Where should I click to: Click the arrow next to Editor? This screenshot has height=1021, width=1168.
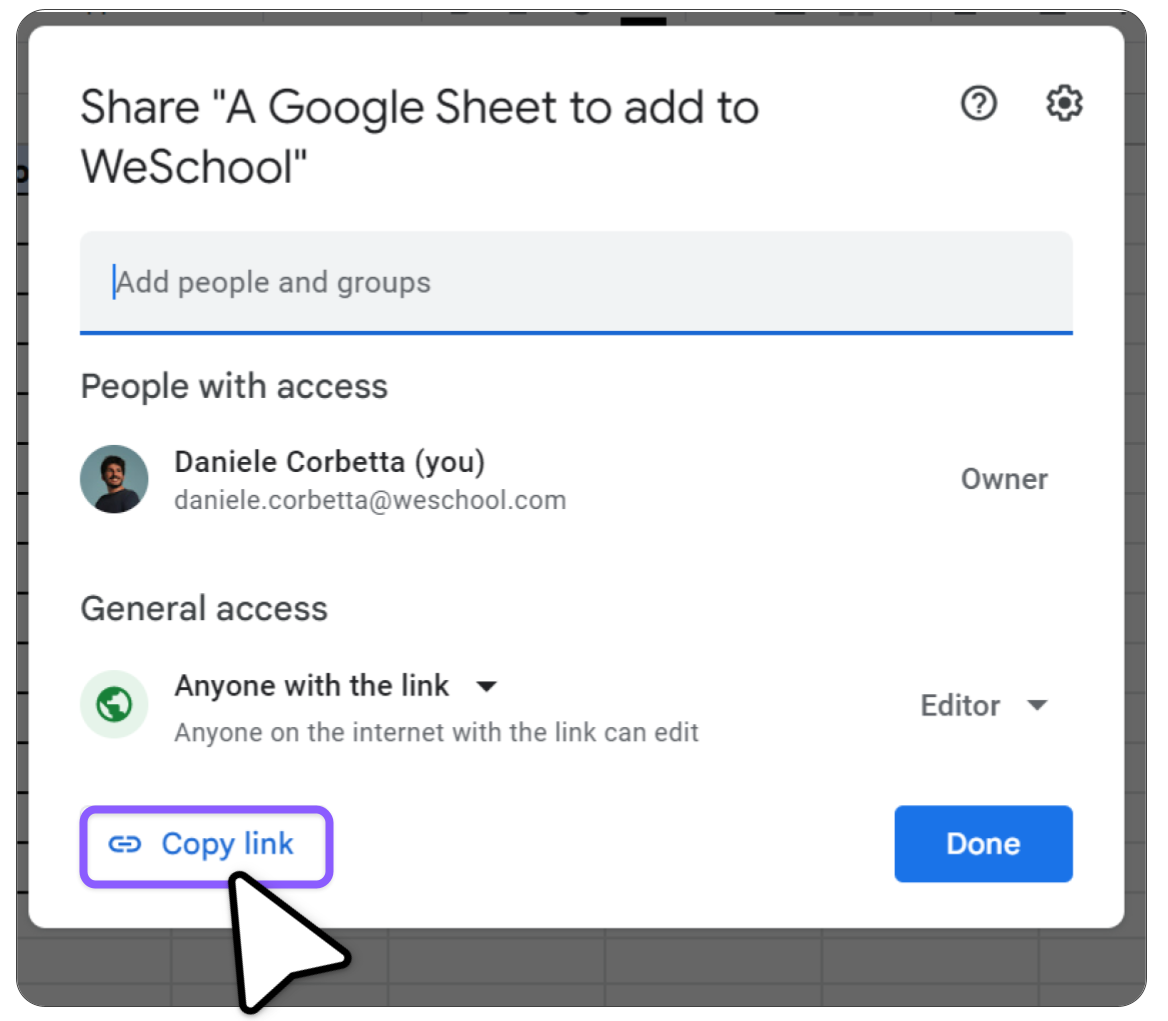[1037, 705]
